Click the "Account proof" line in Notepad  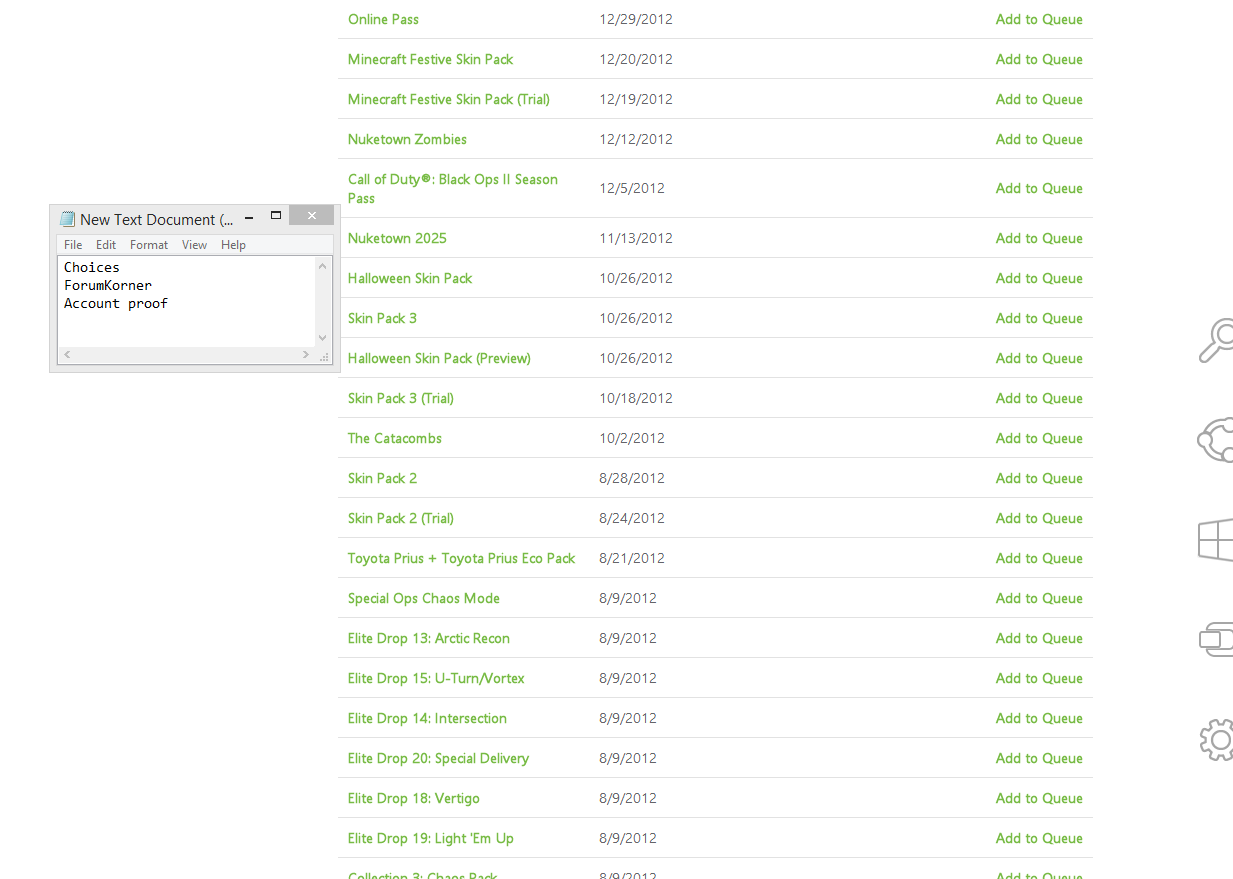tap(116, 303)
